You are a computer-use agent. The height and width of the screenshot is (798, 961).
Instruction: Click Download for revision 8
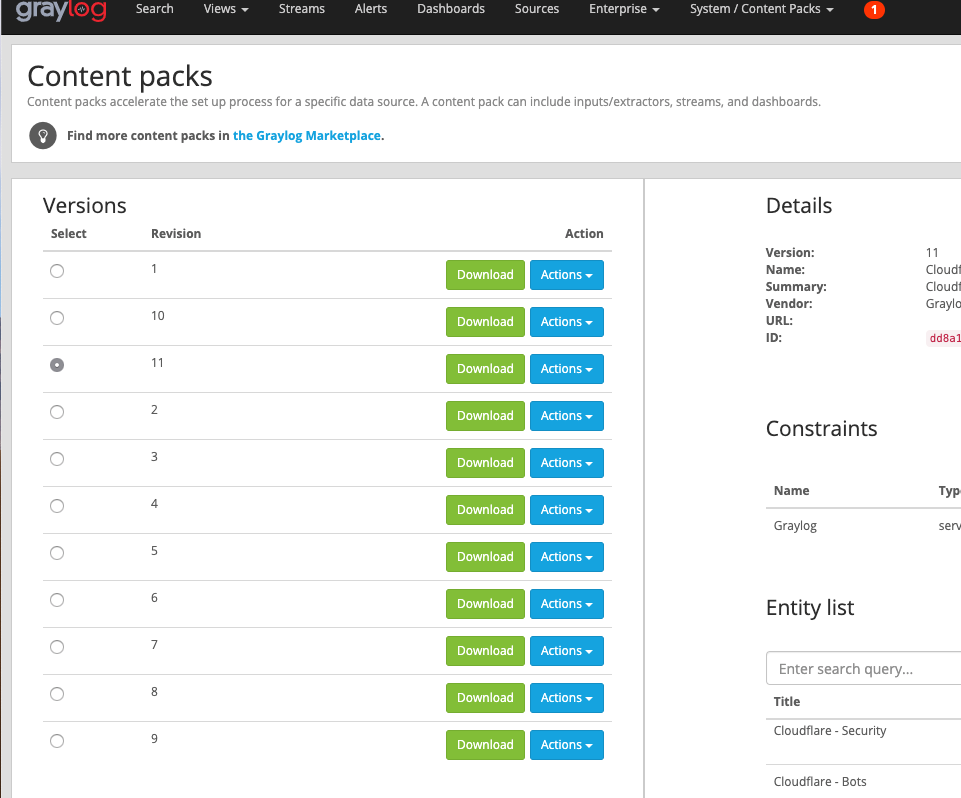point(485,697)
